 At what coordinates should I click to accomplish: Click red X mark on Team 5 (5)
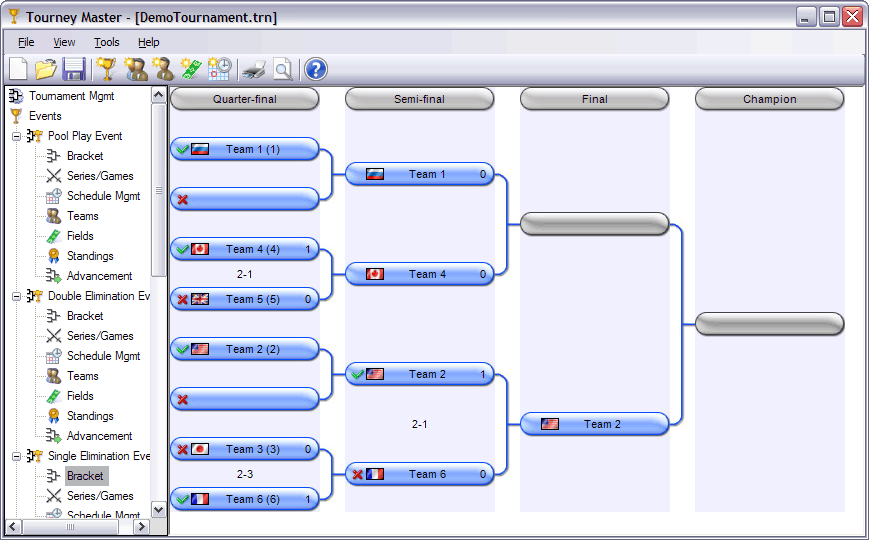[182, 299]
